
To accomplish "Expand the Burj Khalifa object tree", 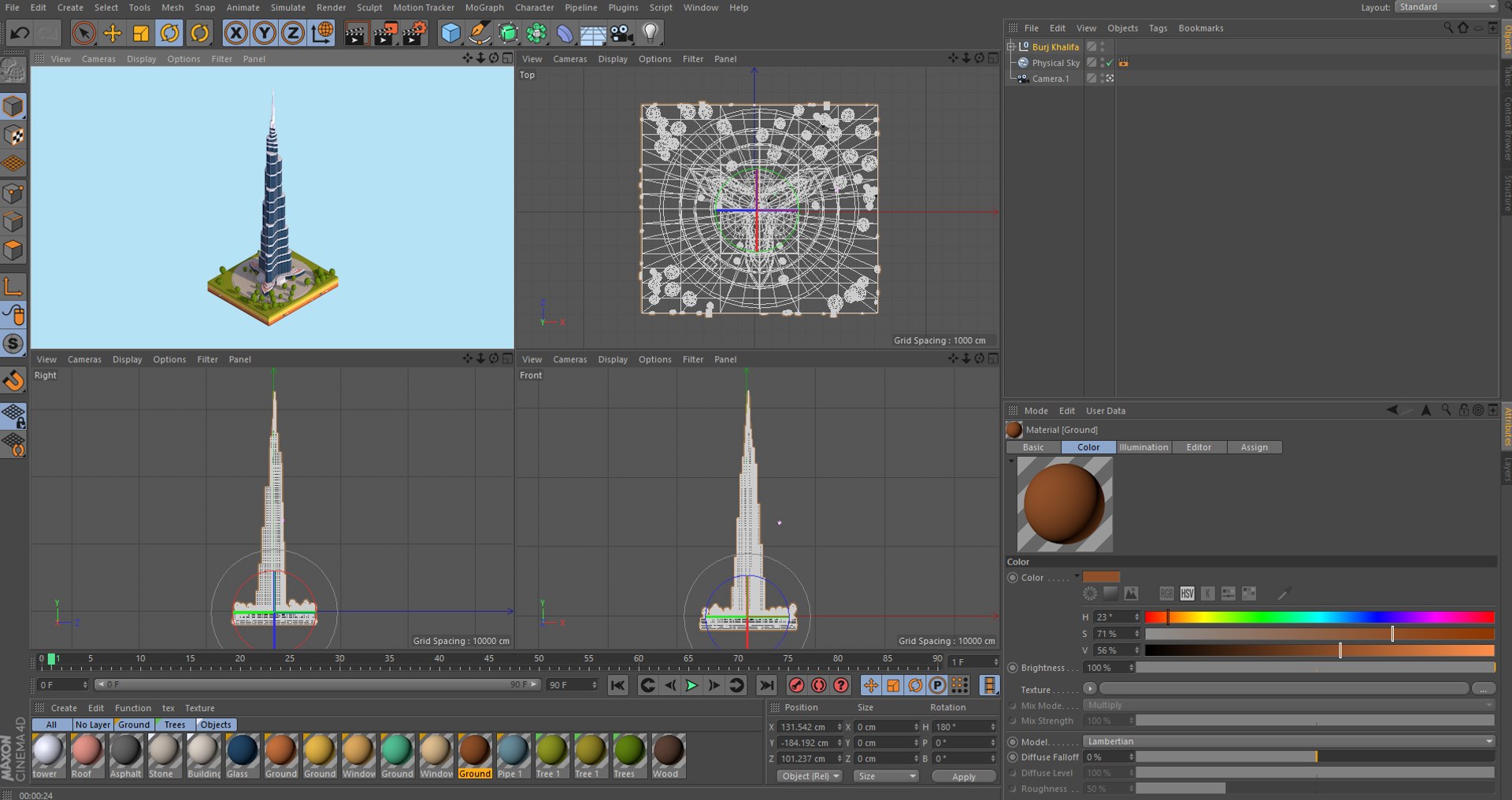I will click(1010, 47).
